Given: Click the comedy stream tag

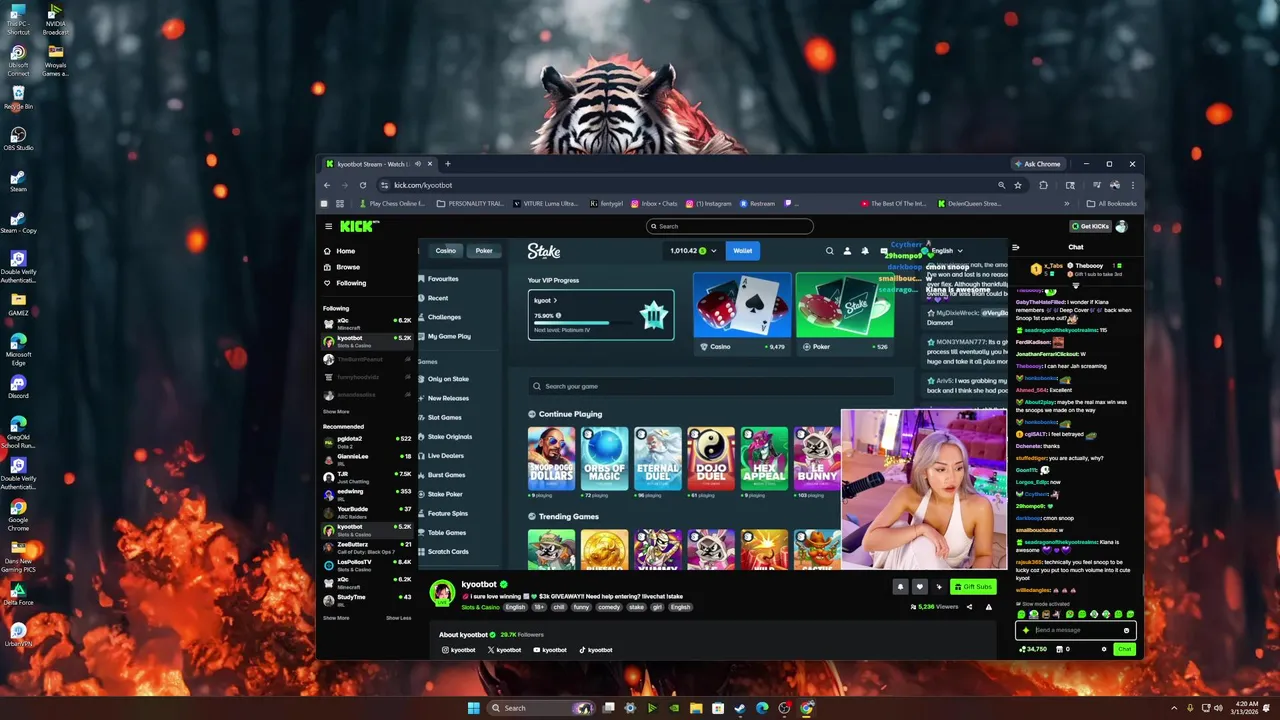Looking at the screenshot, I should 609,607.
